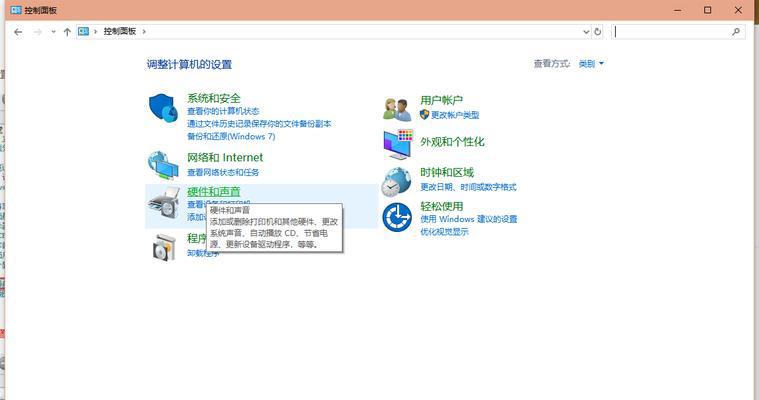Screen dimensions: 759x400
Task: Open the 用户帐户 people icon
Action: (x=397, y=108)
